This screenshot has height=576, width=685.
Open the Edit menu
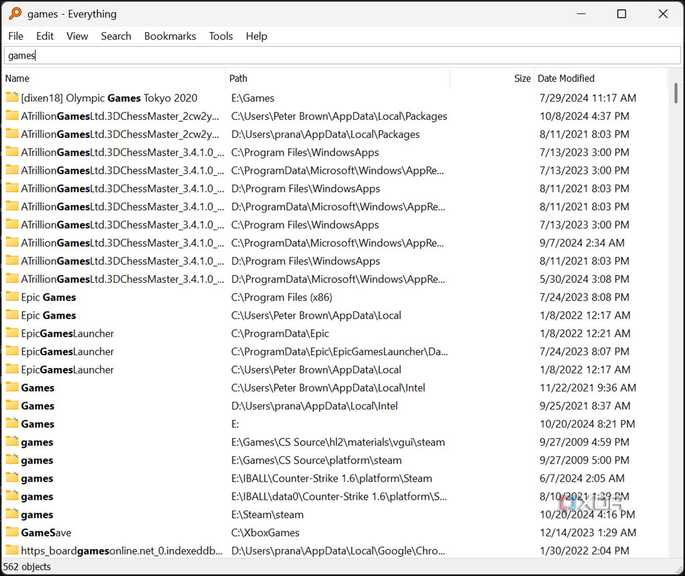[x=45, y=36]
